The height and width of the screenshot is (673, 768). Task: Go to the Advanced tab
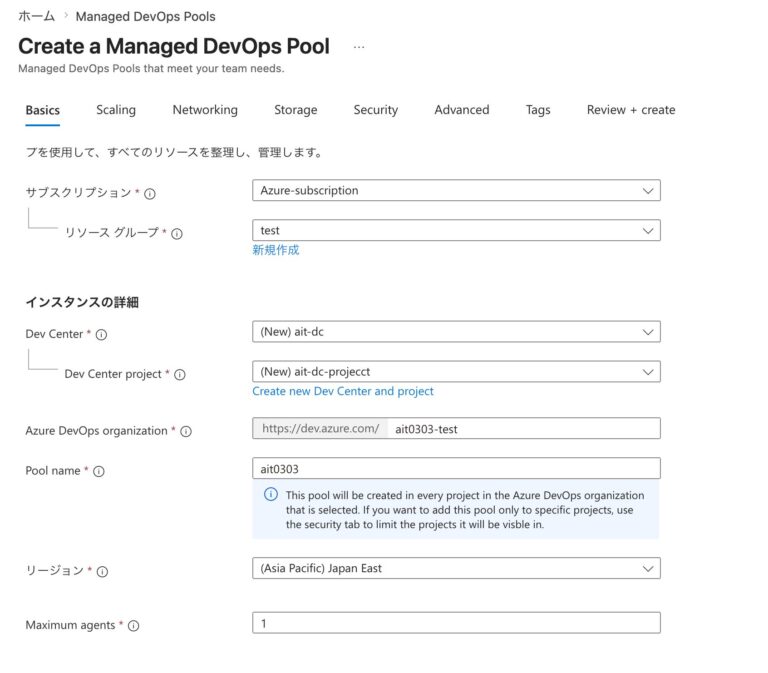pyautogui.click(x=462, y=110)
